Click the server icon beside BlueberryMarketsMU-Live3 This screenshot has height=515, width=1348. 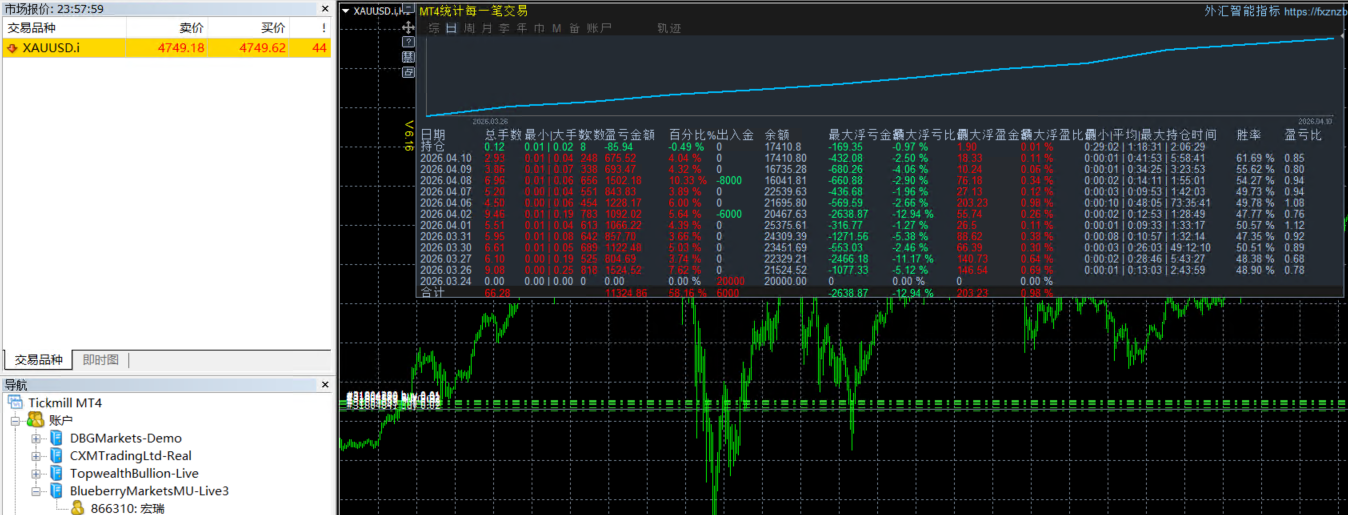click(x=57, y=491)
